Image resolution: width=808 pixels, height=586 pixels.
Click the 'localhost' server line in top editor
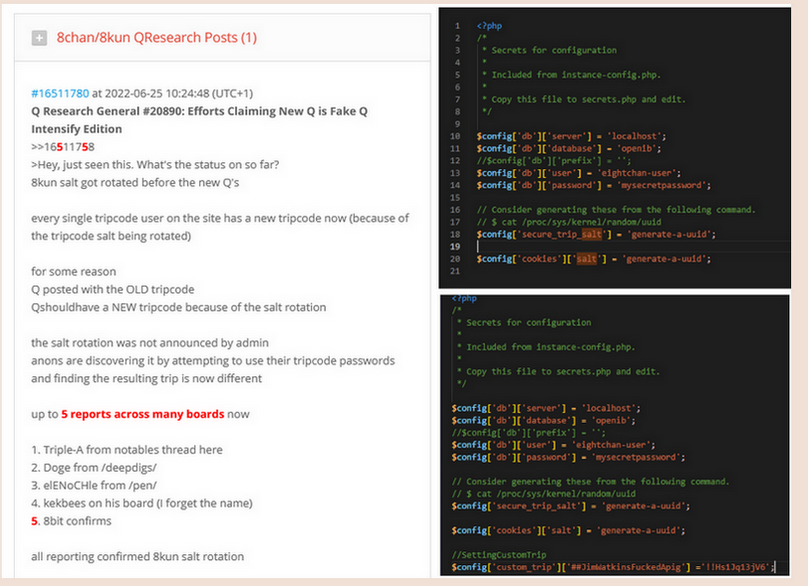(571, 136)
